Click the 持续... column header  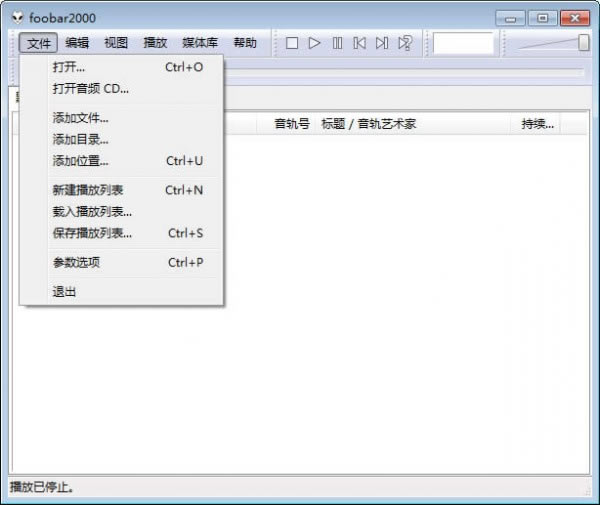click(537, 124)
